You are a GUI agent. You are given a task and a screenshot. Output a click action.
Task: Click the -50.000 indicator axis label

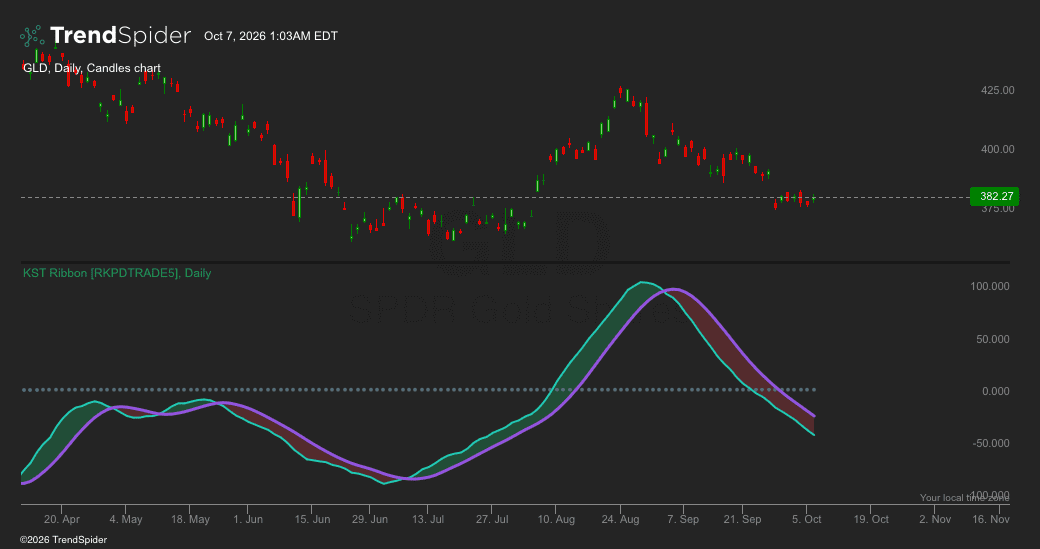[992, 443]
